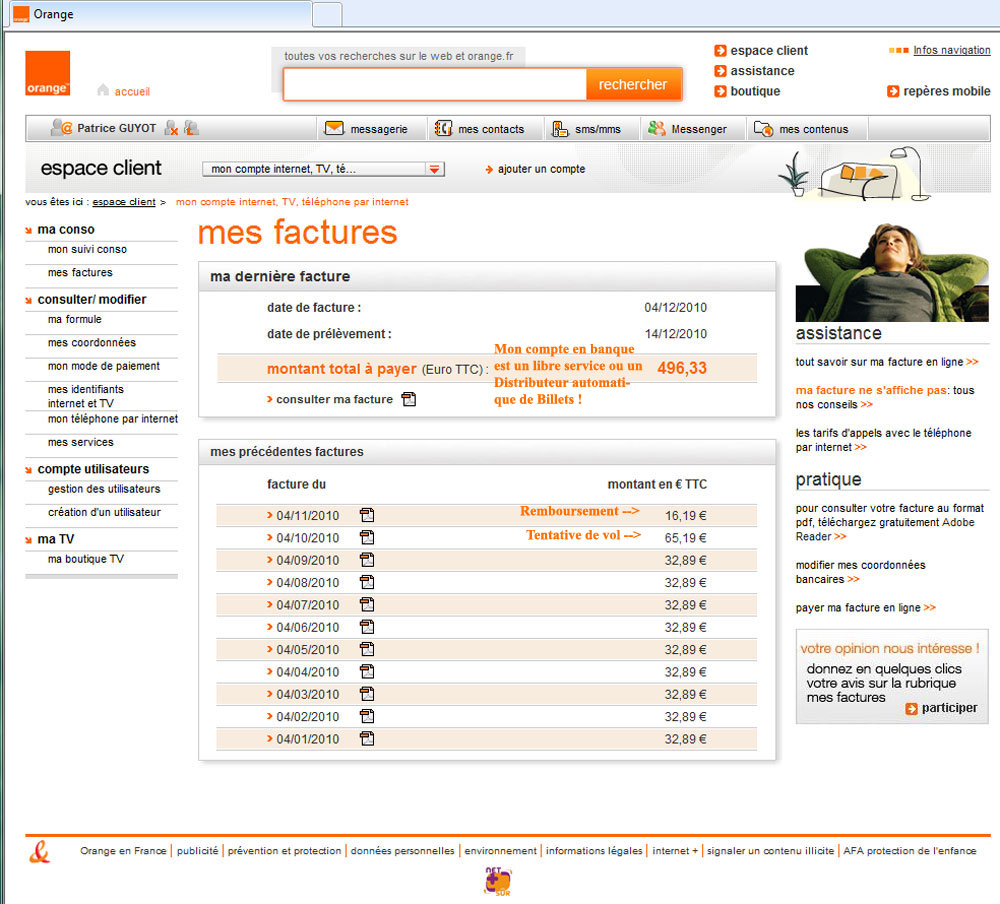
Task: Open the invoice document icon for 04/10/2010
Action: tap(367, 537)
